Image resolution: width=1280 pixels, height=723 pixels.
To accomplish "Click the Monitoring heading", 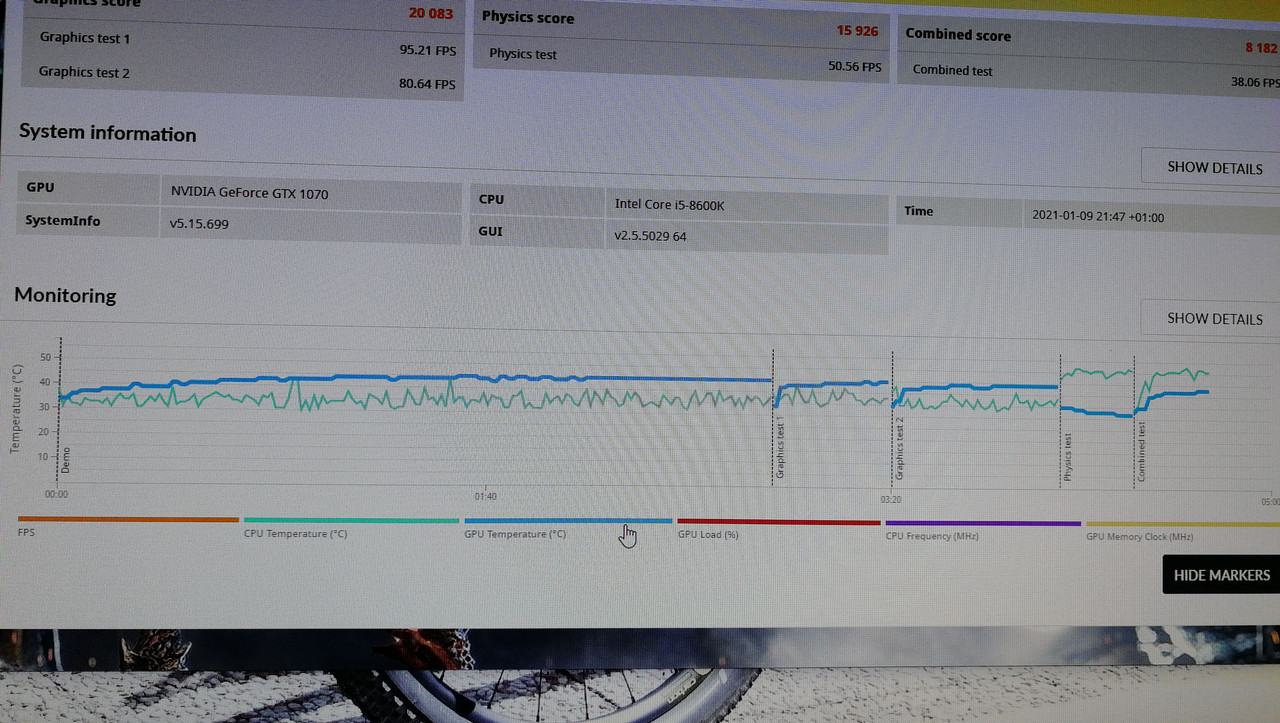I will point(65,295).
